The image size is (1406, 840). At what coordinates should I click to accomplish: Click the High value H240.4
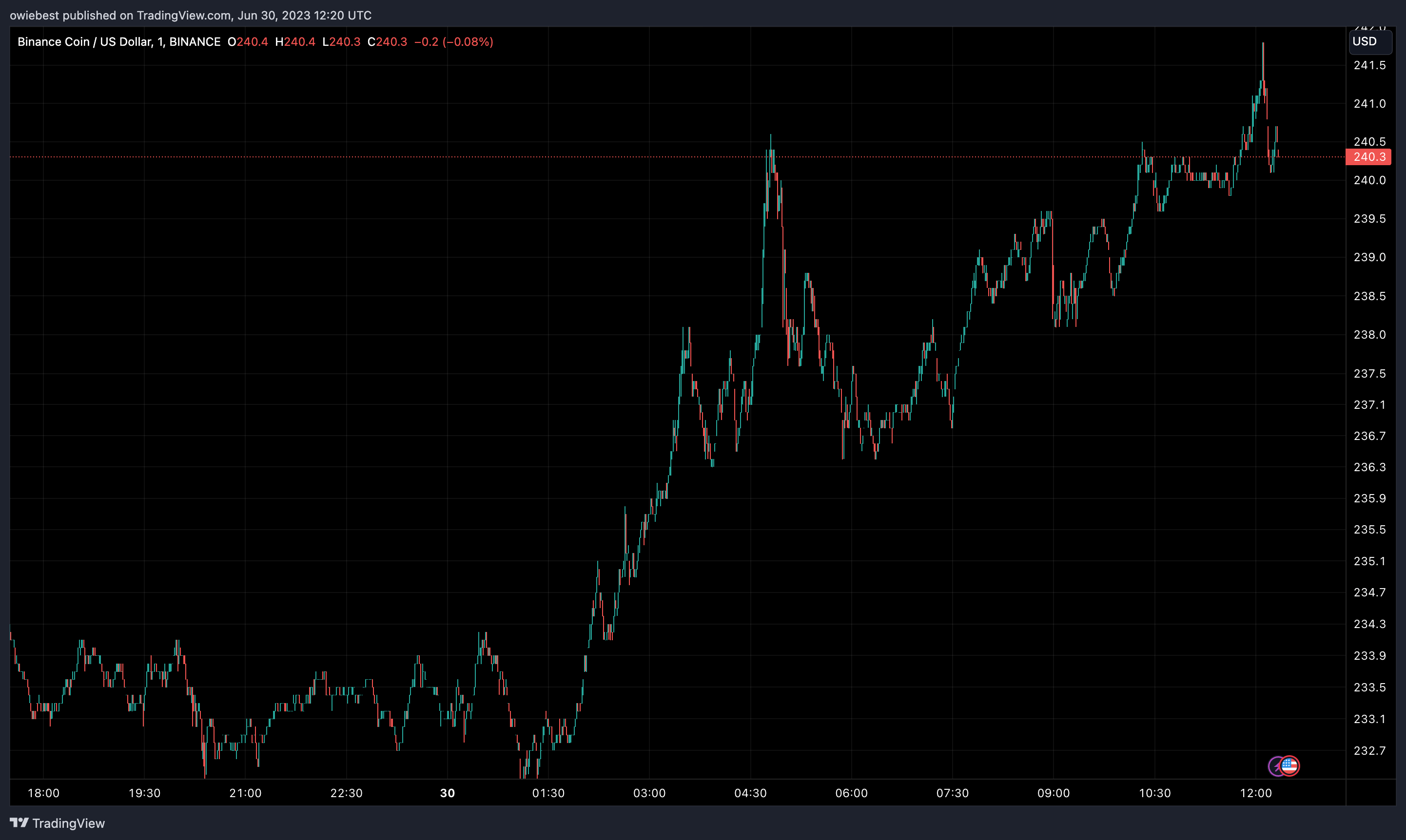click(x=295, y=42)
